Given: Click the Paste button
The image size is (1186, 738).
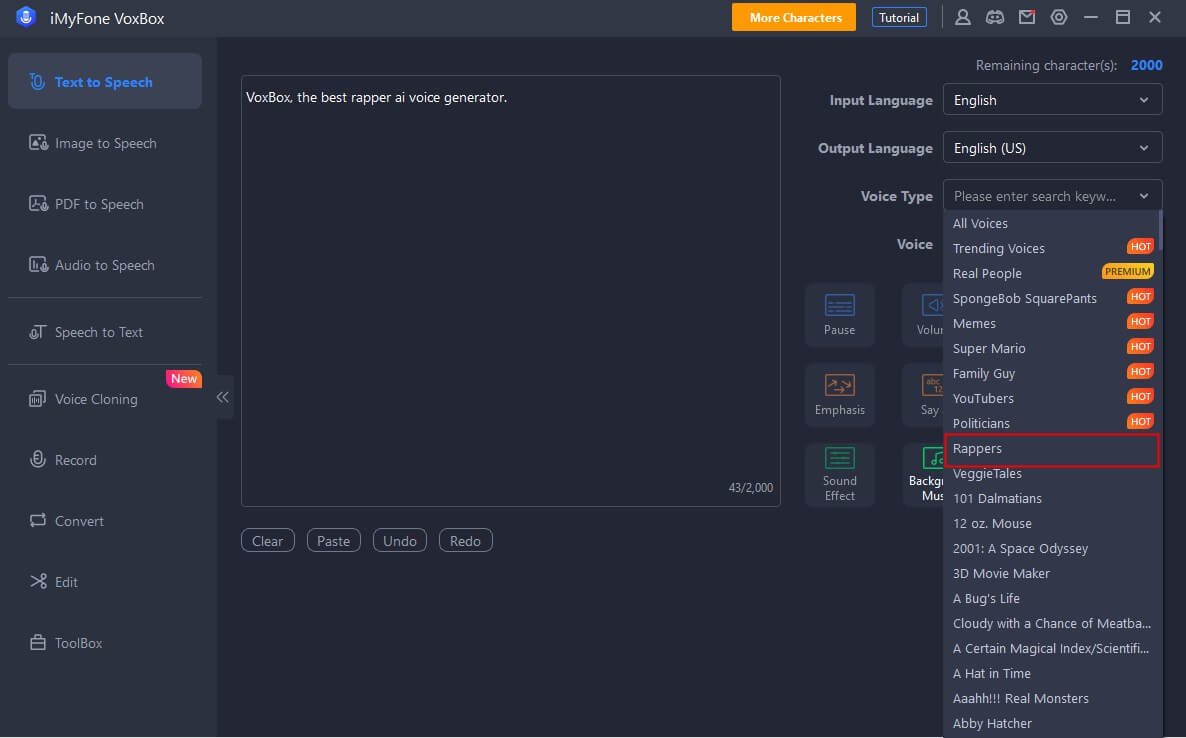Looking at the screenshot, I should (x=334, y=541).
